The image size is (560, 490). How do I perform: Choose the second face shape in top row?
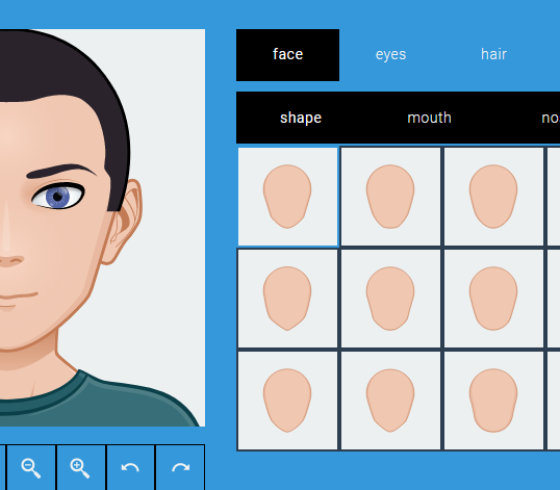point(390,196)
